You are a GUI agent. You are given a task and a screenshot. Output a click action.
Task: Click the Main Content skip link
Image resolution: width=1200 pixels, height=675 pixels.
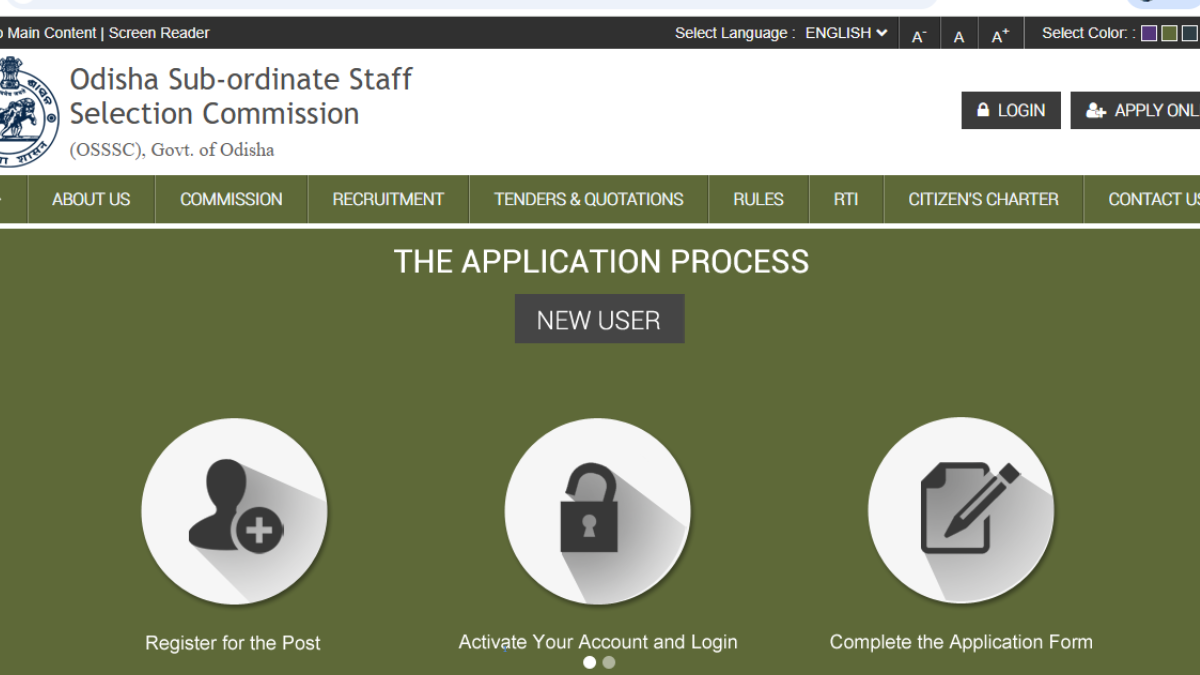[x=48, y=33]
